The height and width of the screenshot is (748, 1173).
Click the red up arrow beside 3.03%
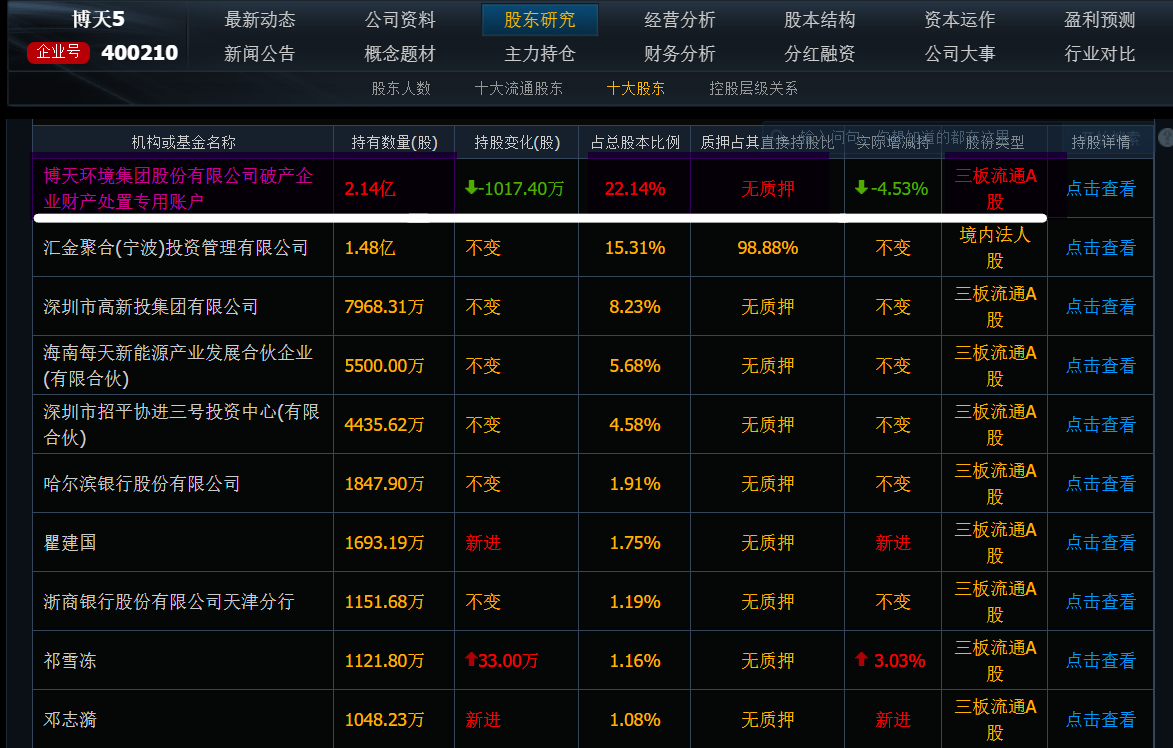(x=861, y=659)
